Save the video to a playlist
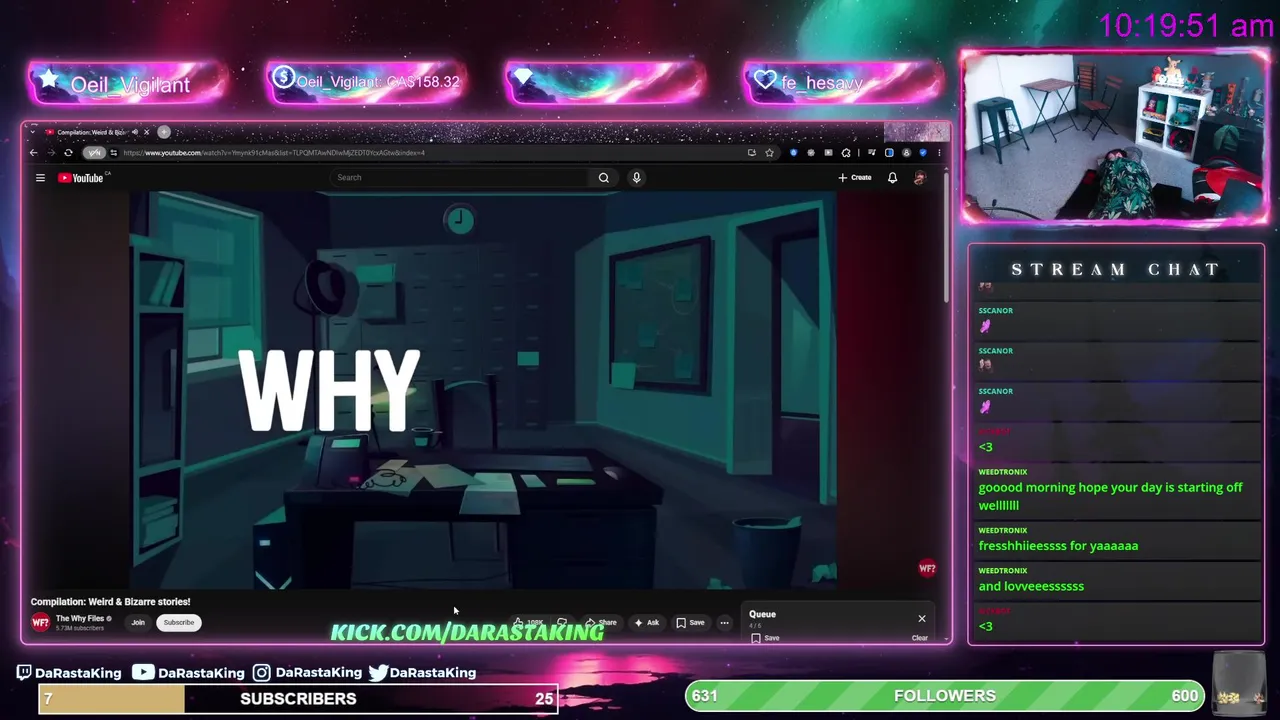 coord(690,622)
